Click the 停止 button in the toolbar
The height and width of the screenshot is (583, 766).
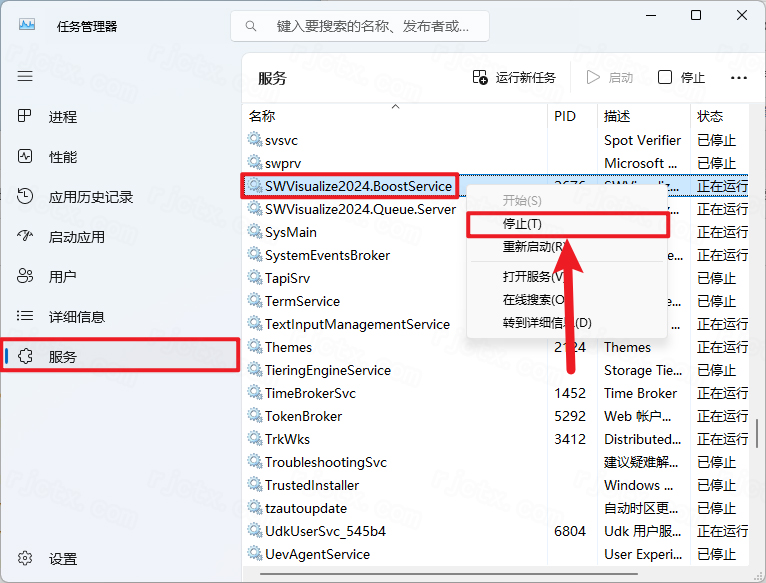pos(681,77)
